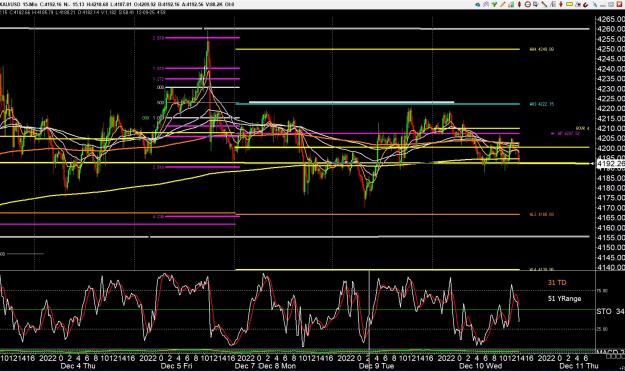Click the Dec 5 Fri date label
Viewport: 625px width, 371px height.
click(177, 366)
